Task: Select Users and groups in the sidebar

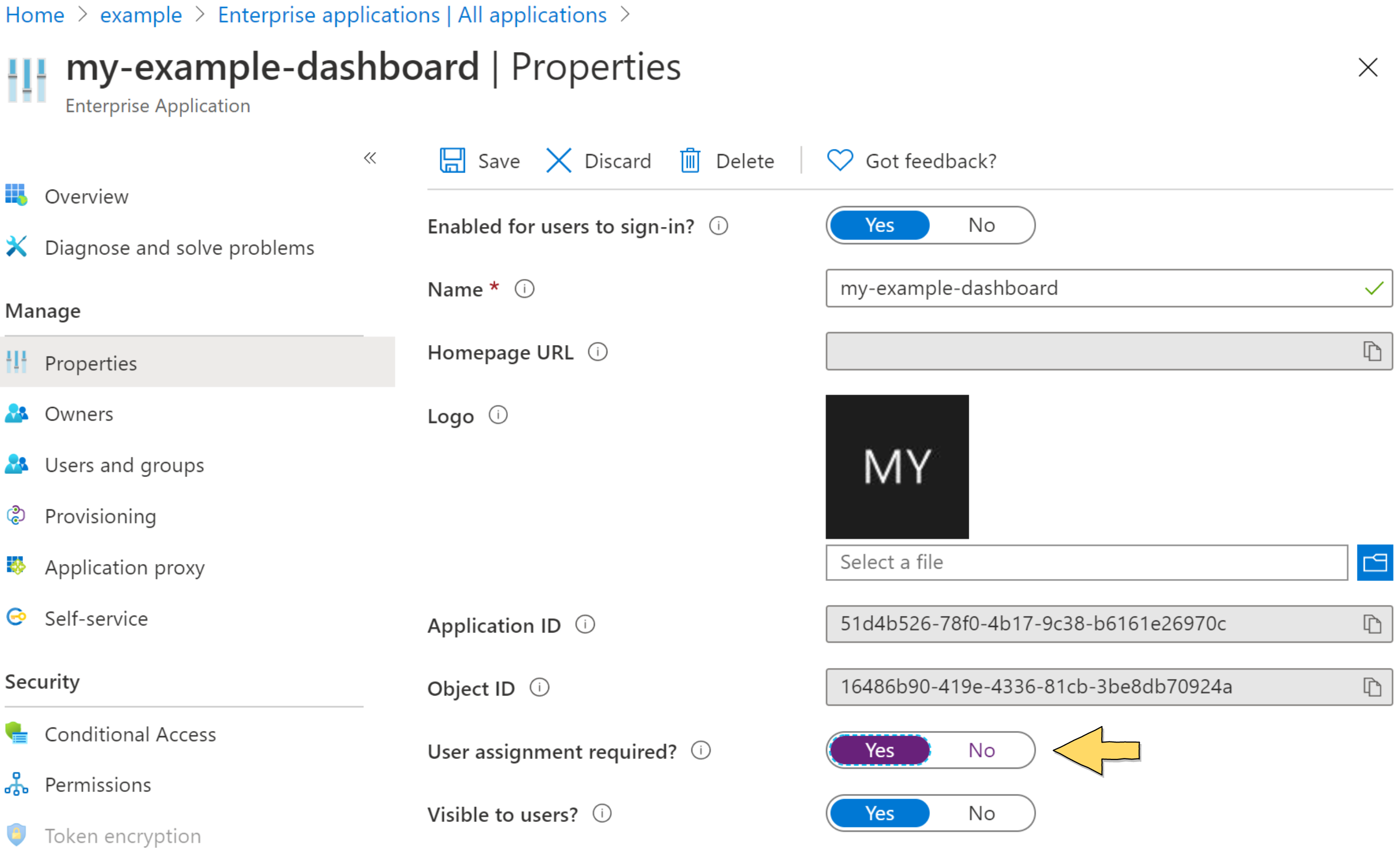Action: [124, 465]
